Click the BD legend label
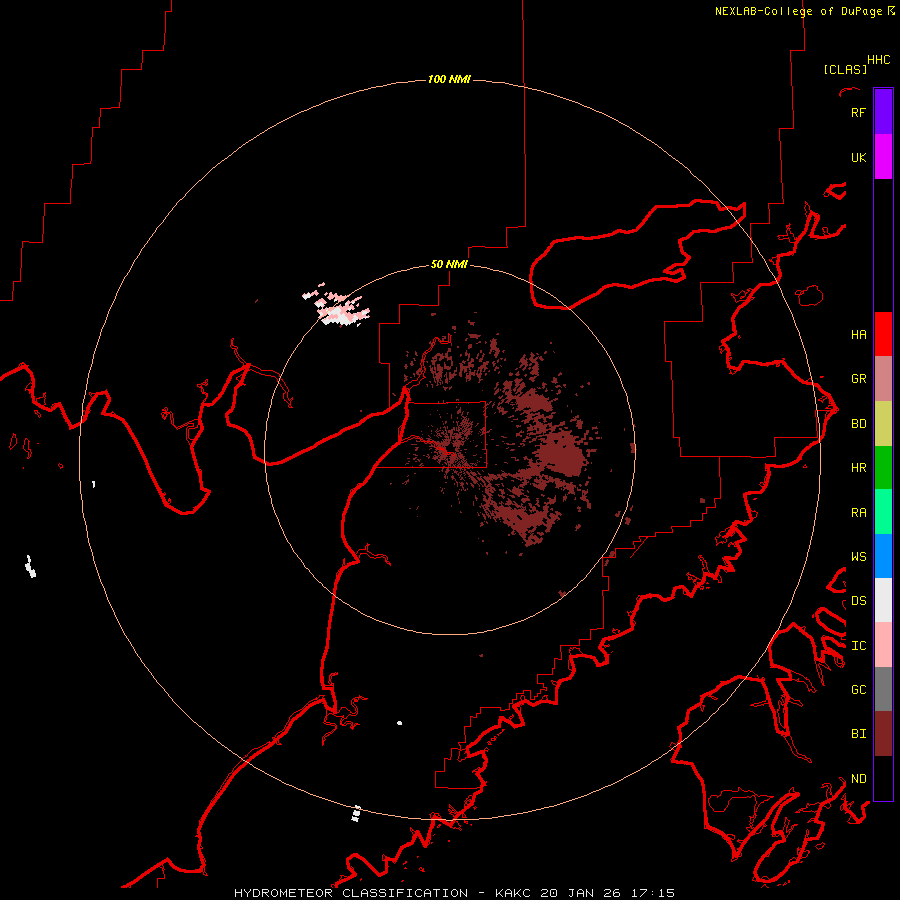This screenshot has height=900, width=900. [858, 424]
